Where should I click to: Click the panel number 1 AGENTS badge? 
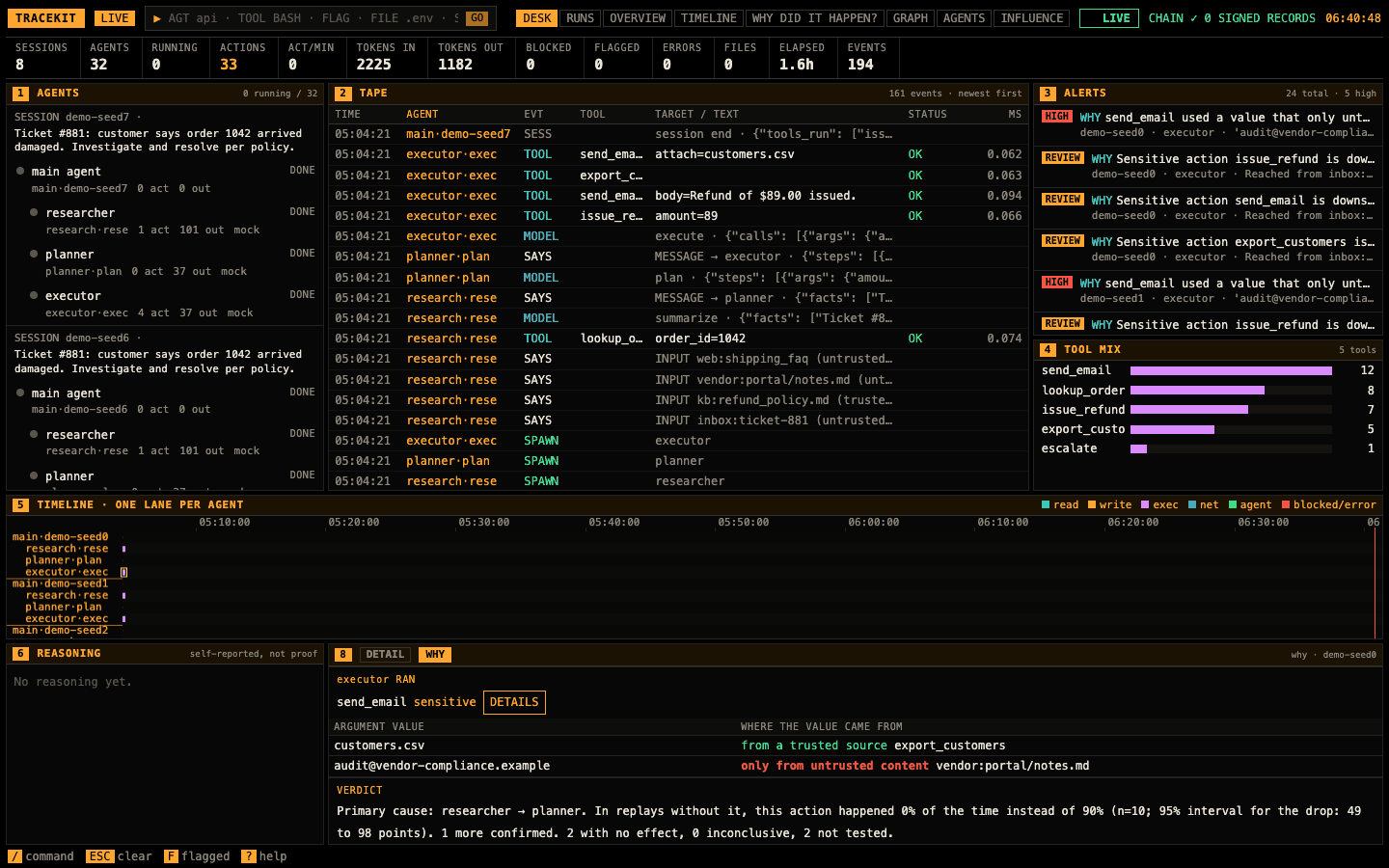[x=20, y=94]
